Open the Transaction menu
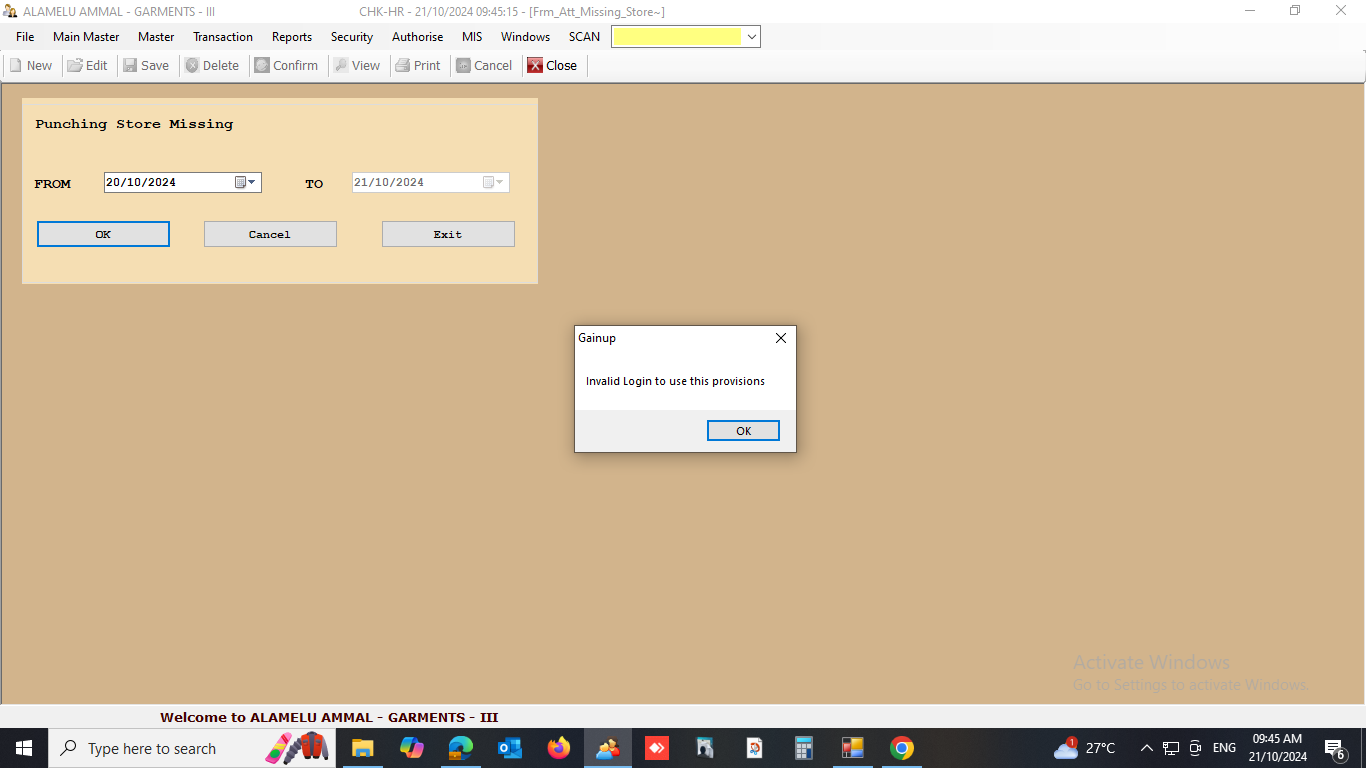 click(223, 37)
